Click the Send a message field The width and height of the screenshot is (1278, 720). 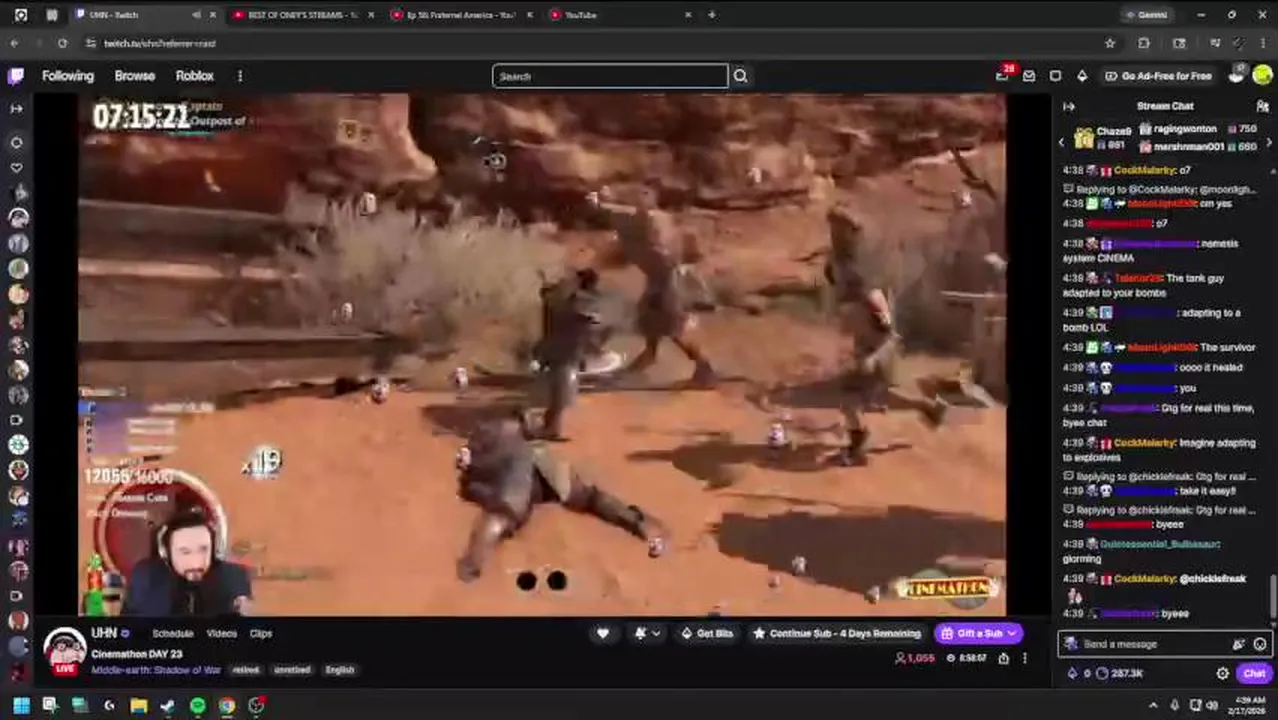[x=1164, y=644]
